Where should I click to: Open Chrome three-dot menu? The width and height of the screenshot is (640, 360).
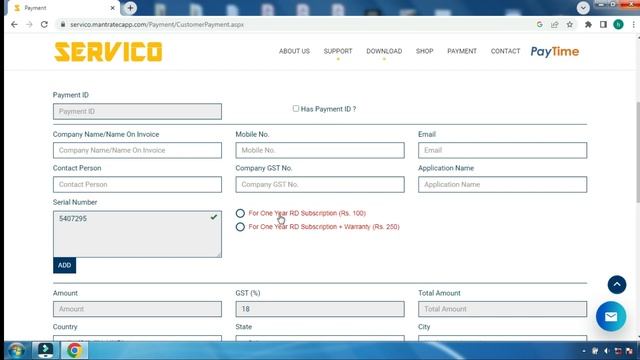(633, 24)
